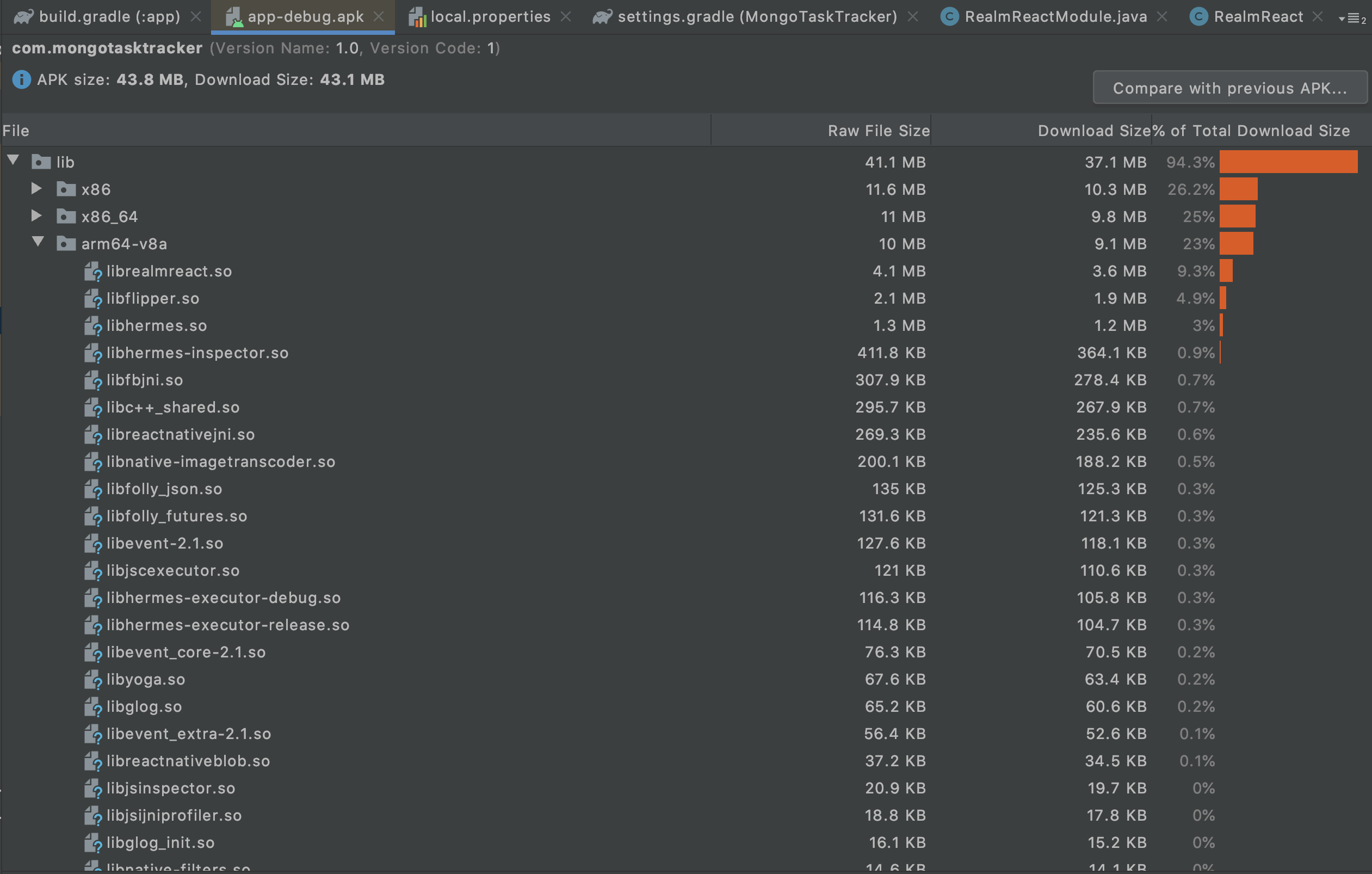Click the libyoga.so library file icon

(x=93, y=679)
